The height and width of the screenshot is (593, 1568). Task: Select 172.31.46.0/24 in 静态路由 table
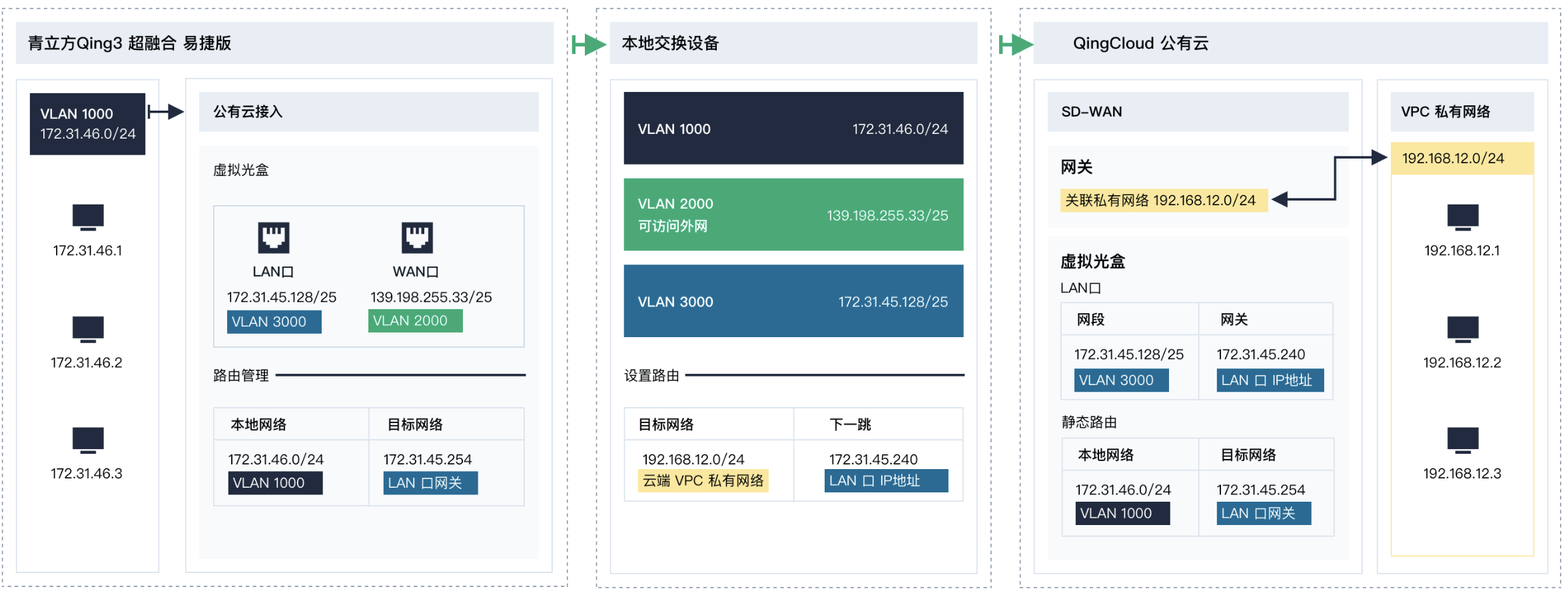(1123, 490)
